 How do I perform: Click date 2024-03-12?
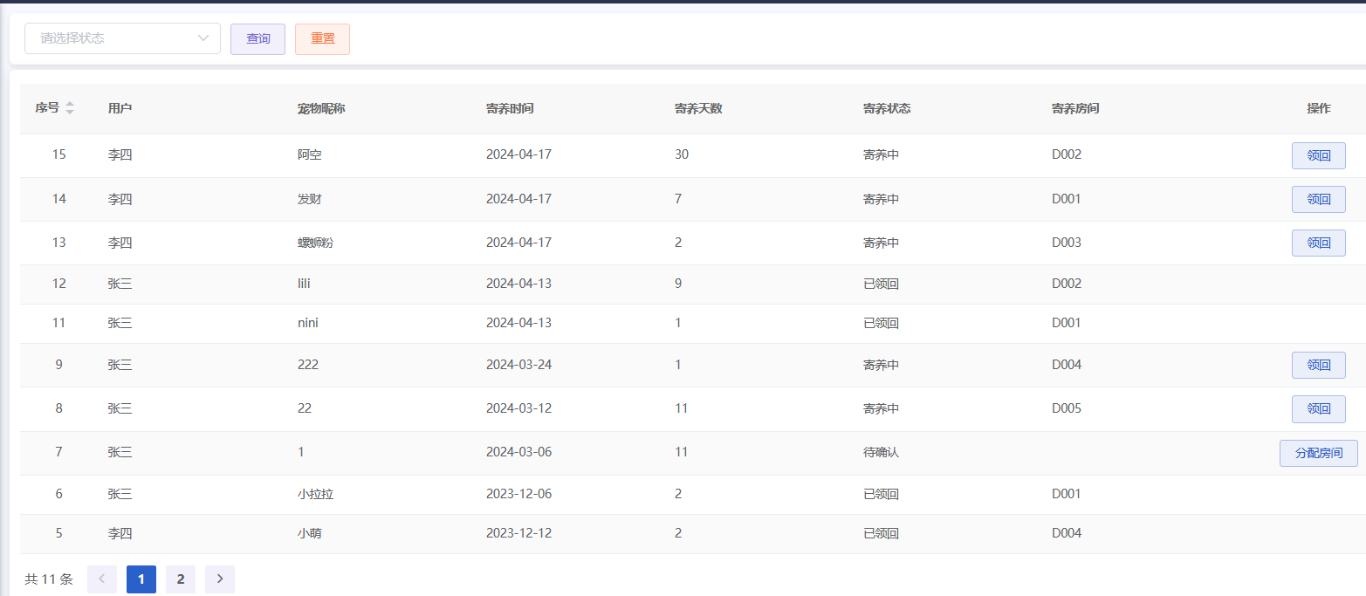(x=519, y=408)
